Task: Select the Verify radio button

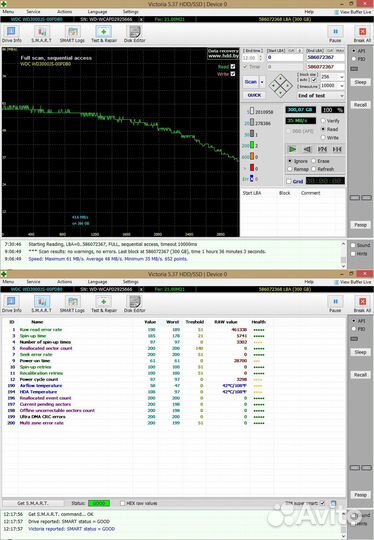Action: click(x=323, y=121)
